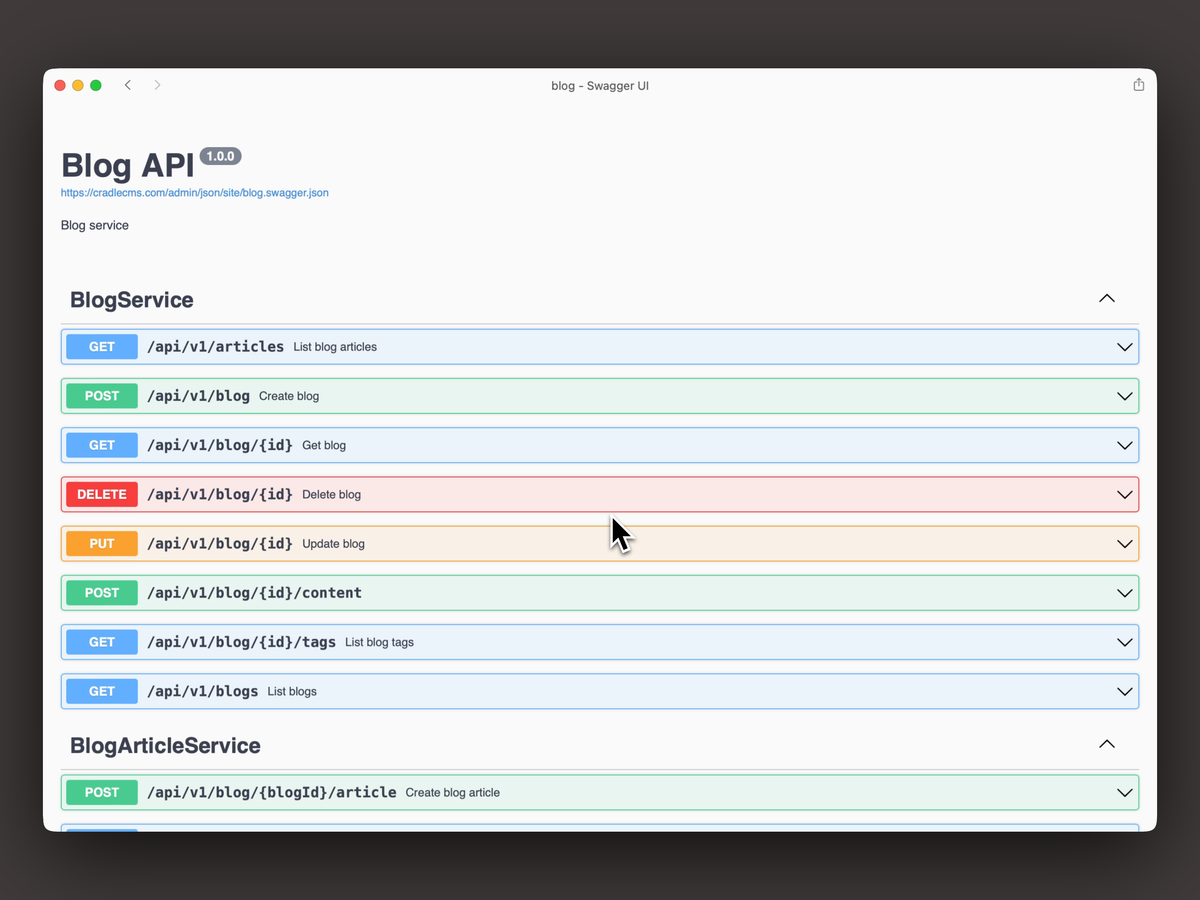Open the share icon in the title bar
Screen dimensions: 1200x900
coord(1138,85)
